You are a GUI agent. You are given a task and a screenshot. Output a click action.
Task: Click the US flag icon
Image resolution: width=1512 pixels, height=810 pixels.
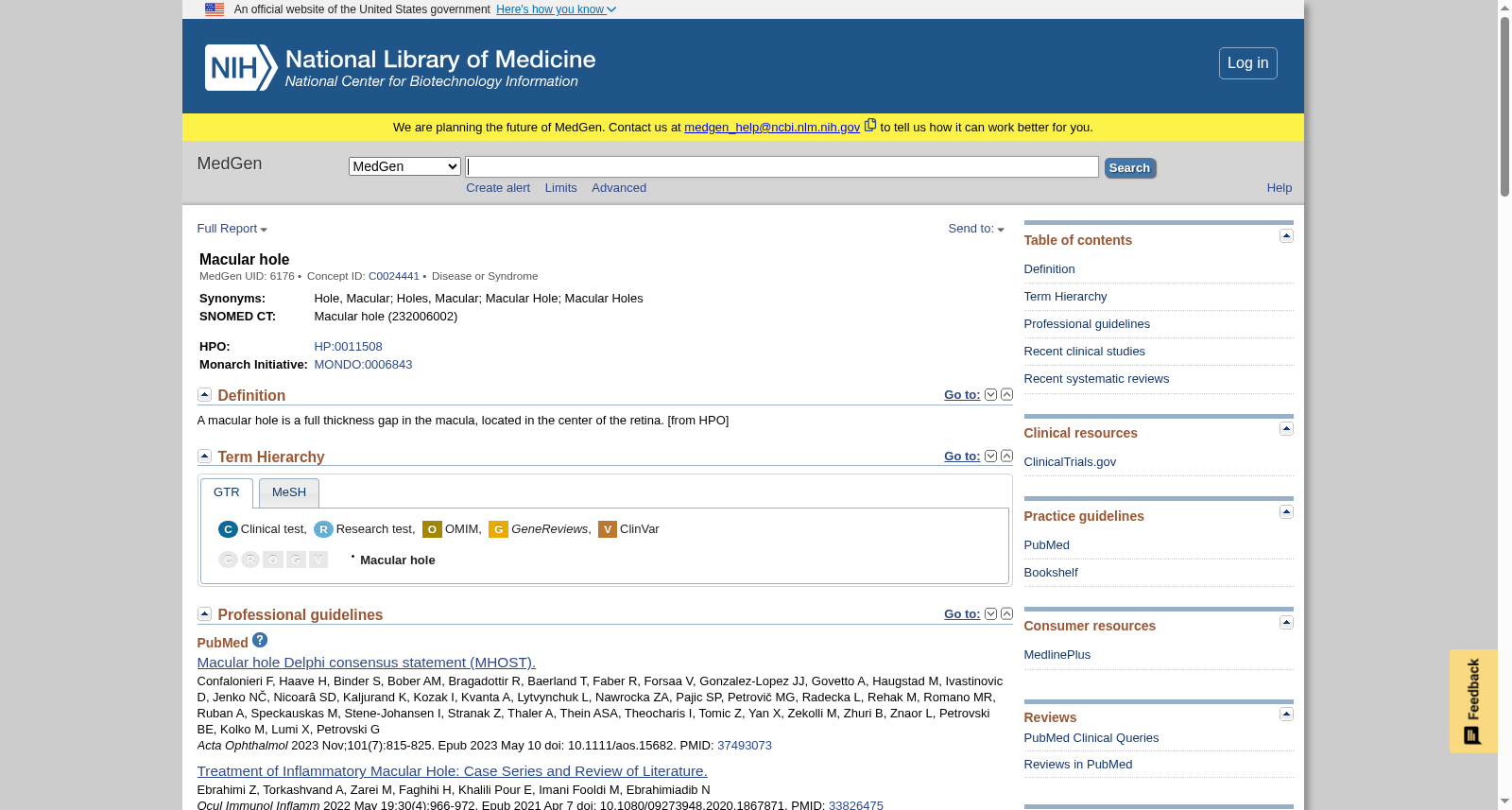tap(215, 9)
